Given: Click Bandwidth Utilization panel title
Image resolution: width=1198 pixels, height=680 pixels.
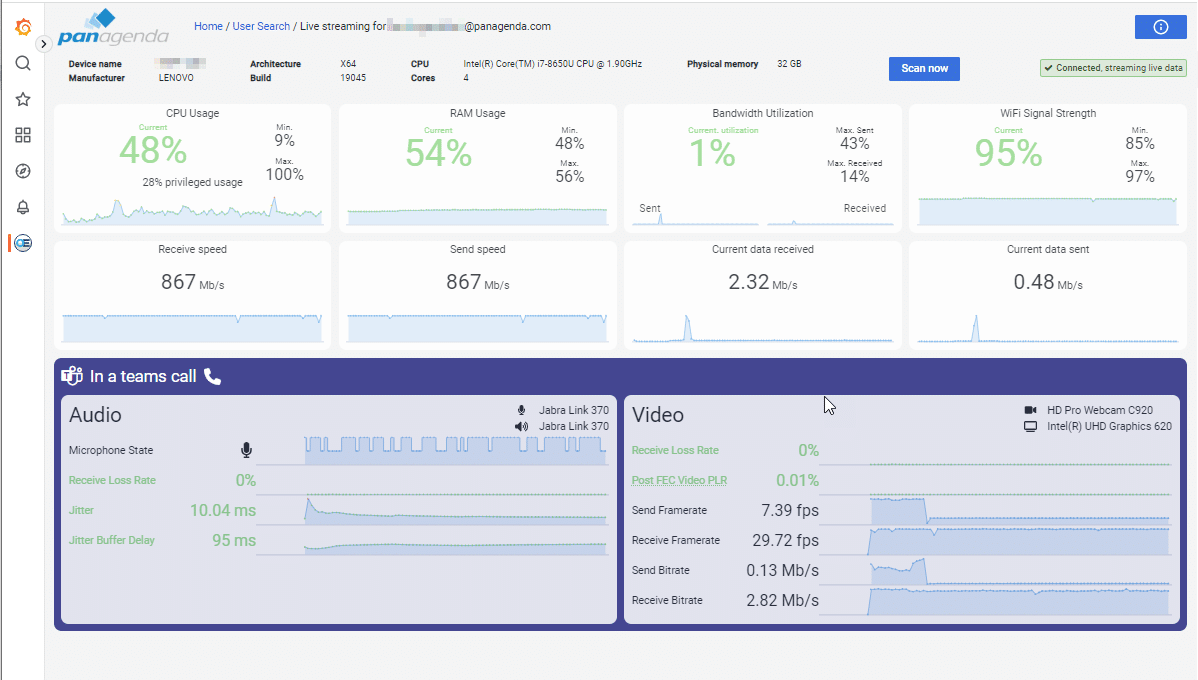Looking at the screenshot, I should click(763, 113).
